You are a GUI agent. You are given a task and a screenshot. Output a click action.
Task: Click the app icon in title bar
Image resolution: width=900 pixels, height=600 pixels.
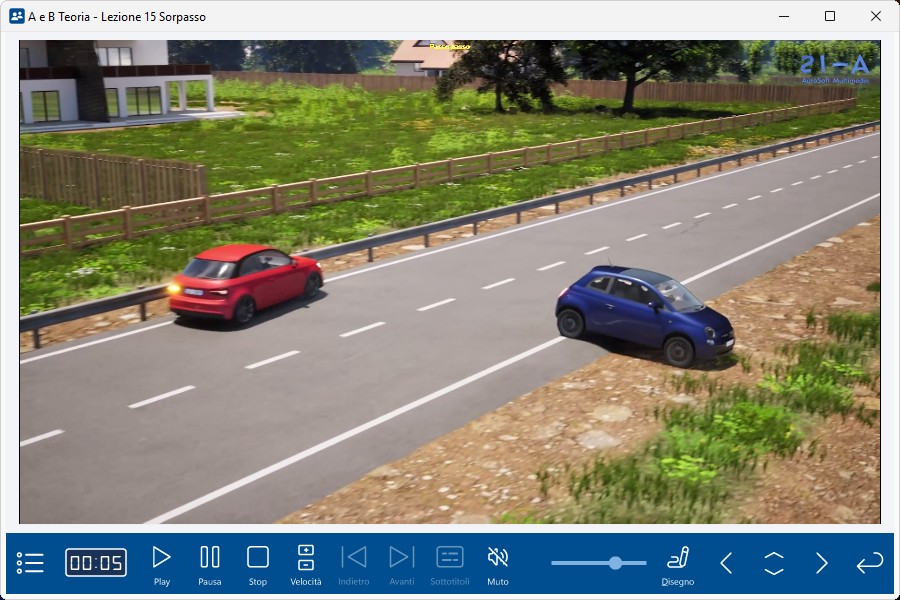pos(17,16)
